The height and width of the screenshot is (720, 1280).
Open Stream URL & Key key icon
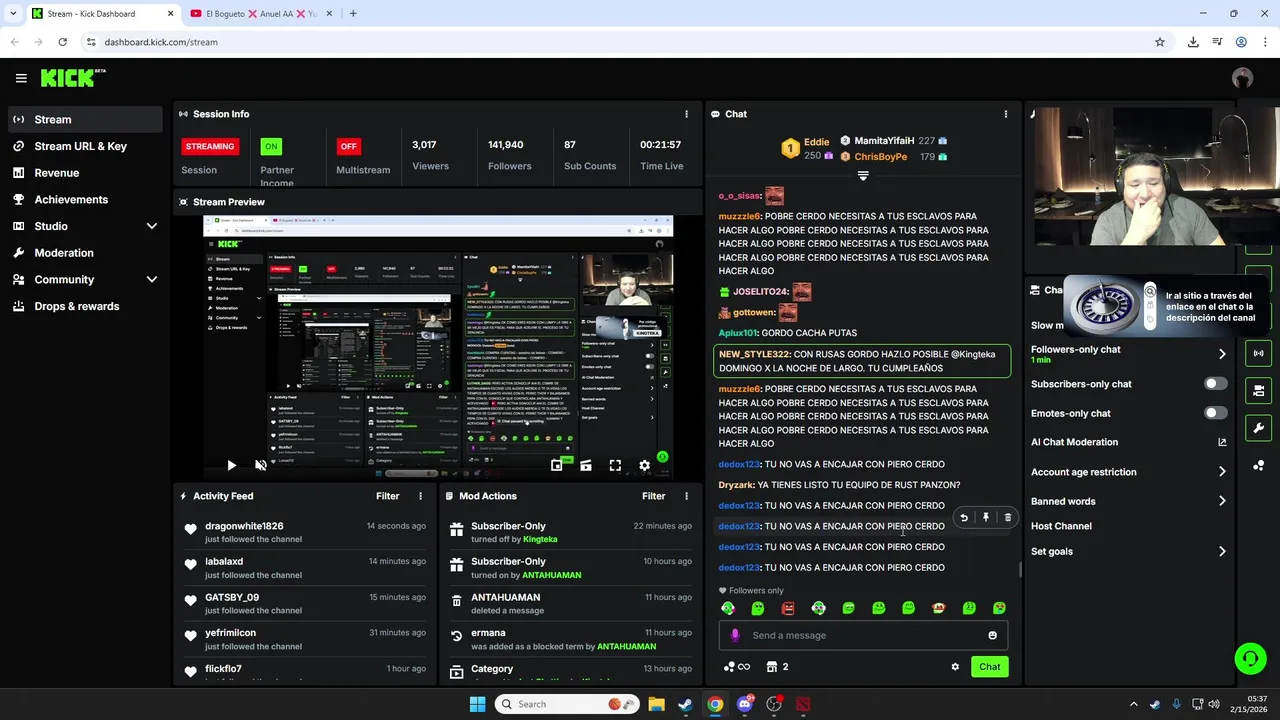click(19, 146)
